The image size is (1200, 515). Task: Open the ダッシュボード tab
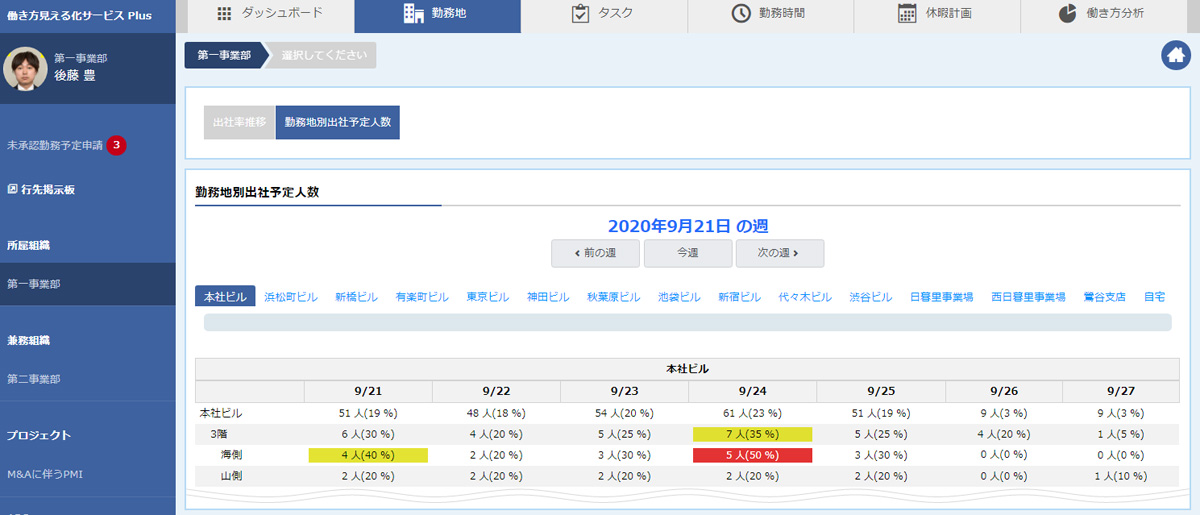click(x=269, y=14)
